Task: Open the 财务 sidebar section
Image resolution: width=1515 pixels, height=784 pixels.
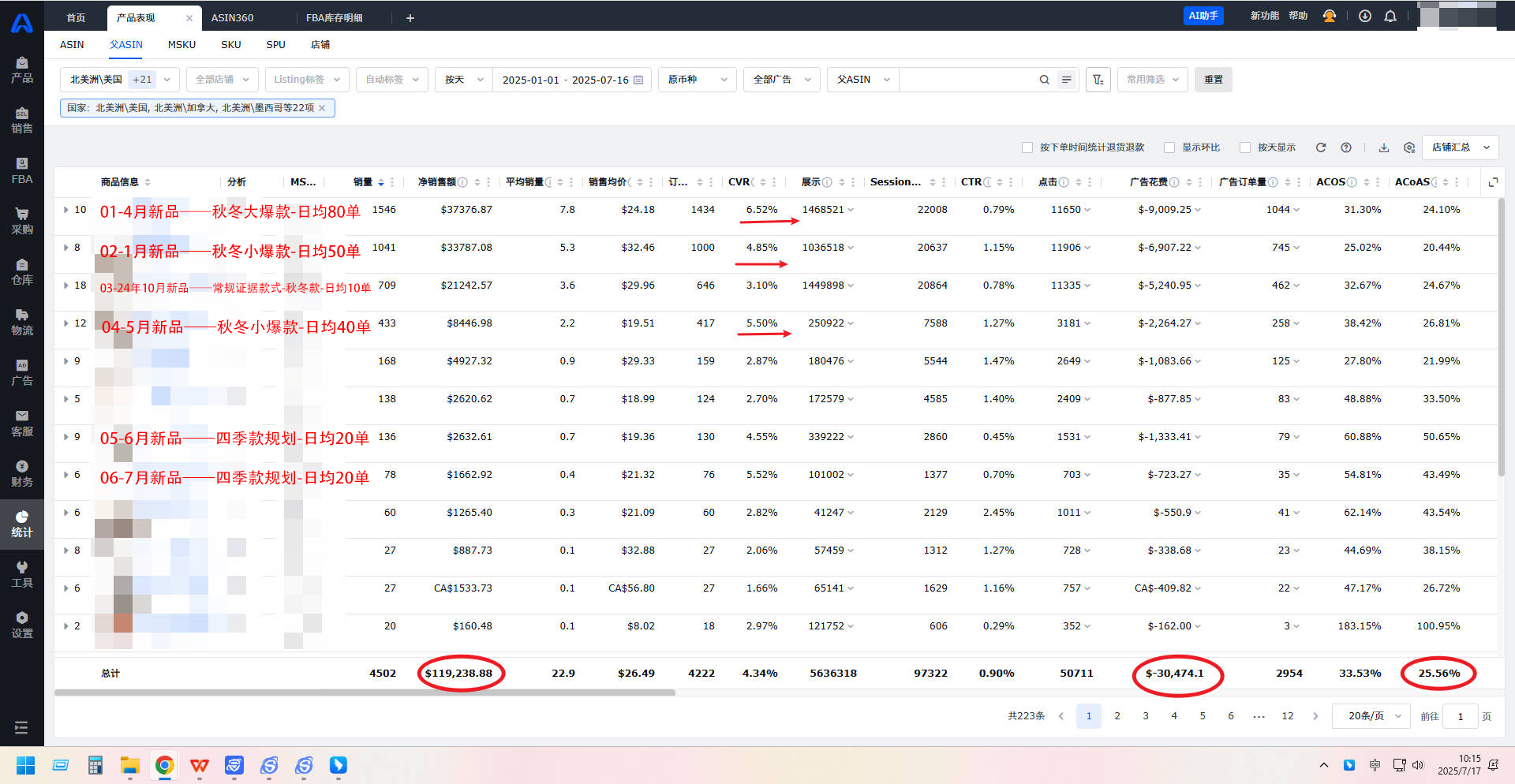Action: (22, 473)
